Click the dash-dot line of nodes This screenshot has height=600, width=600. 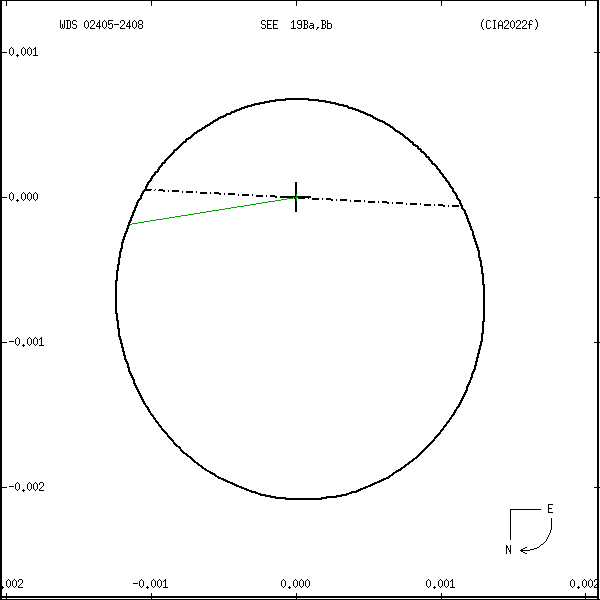pos(302,198)
